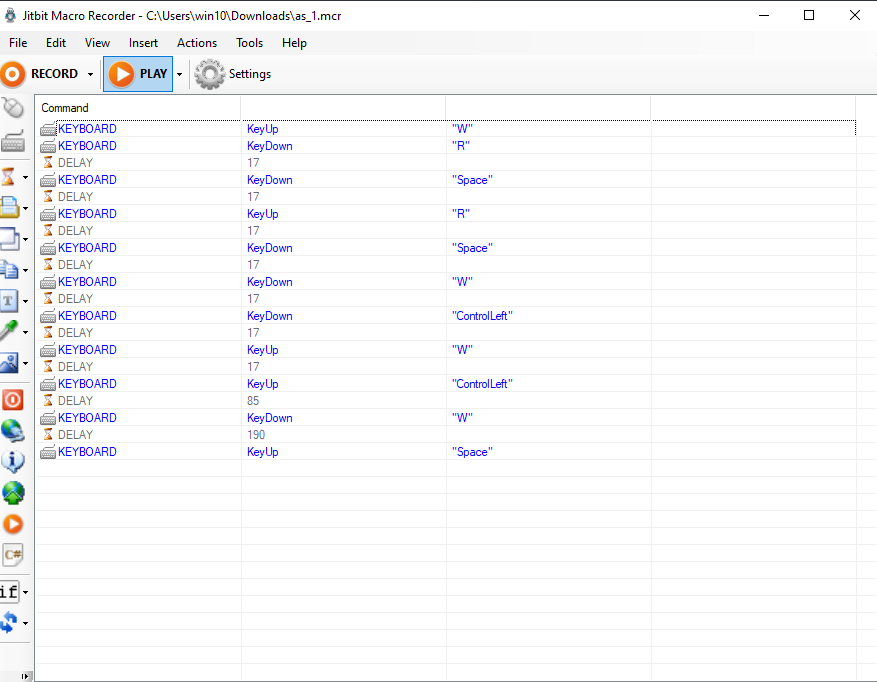Click the globe with green arrow icon

(13, 493)
